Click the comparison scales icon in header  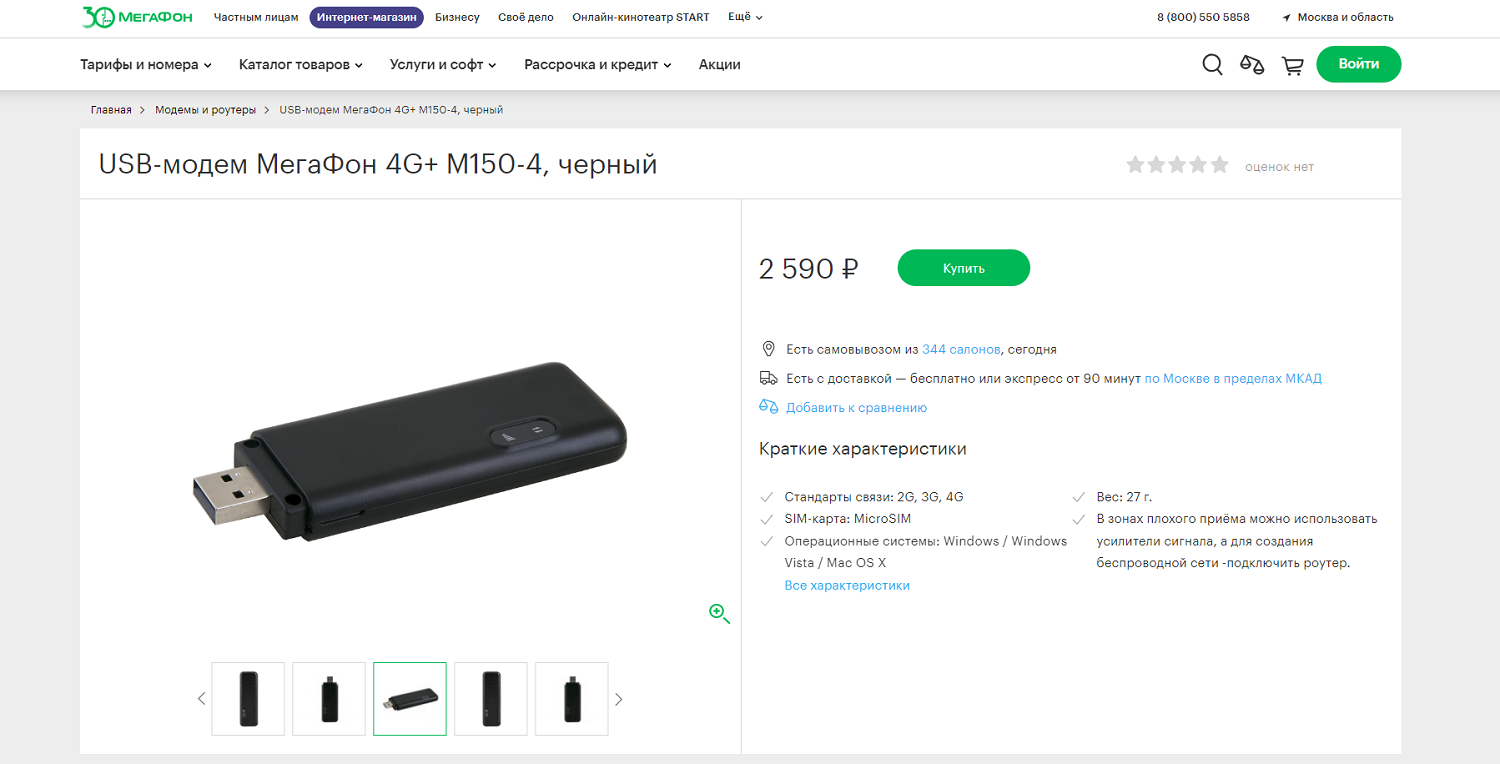[1252, 65]
